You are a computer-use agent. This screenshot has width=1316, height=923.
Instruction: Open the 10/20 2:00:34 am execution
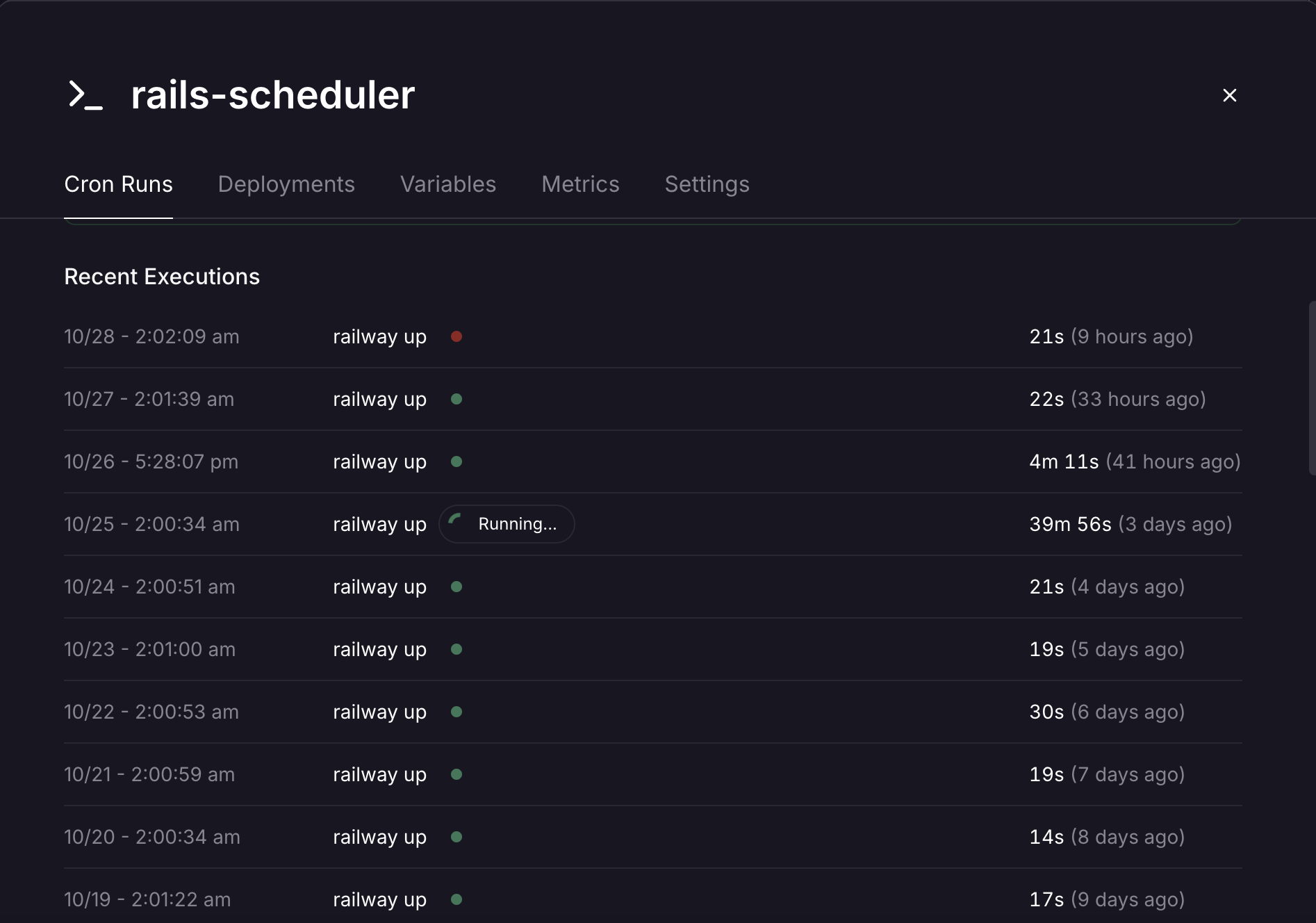point(151,838)
